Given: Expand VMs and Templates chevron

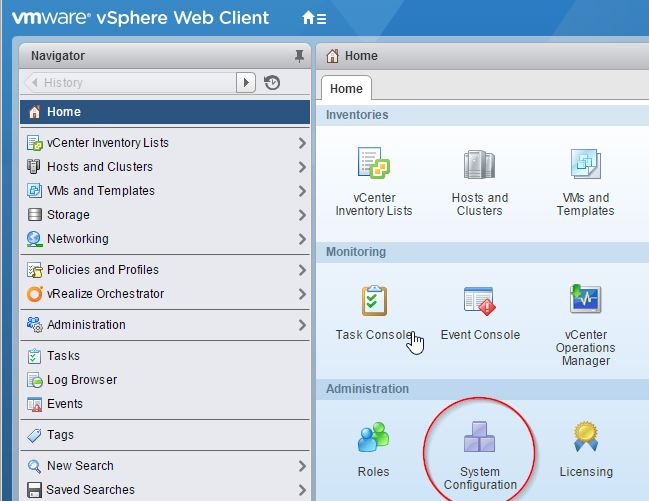Looking at the screenshot, I should coord(302,191).
